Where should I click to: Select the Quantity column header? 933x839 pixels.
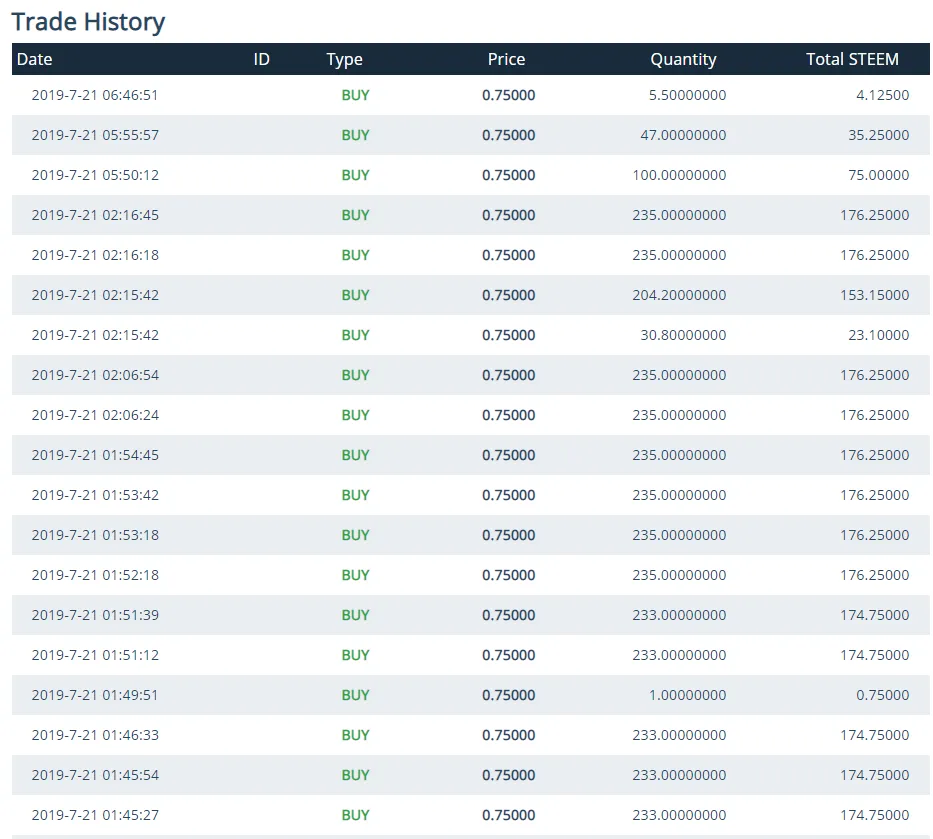click(x=683, y=59)
